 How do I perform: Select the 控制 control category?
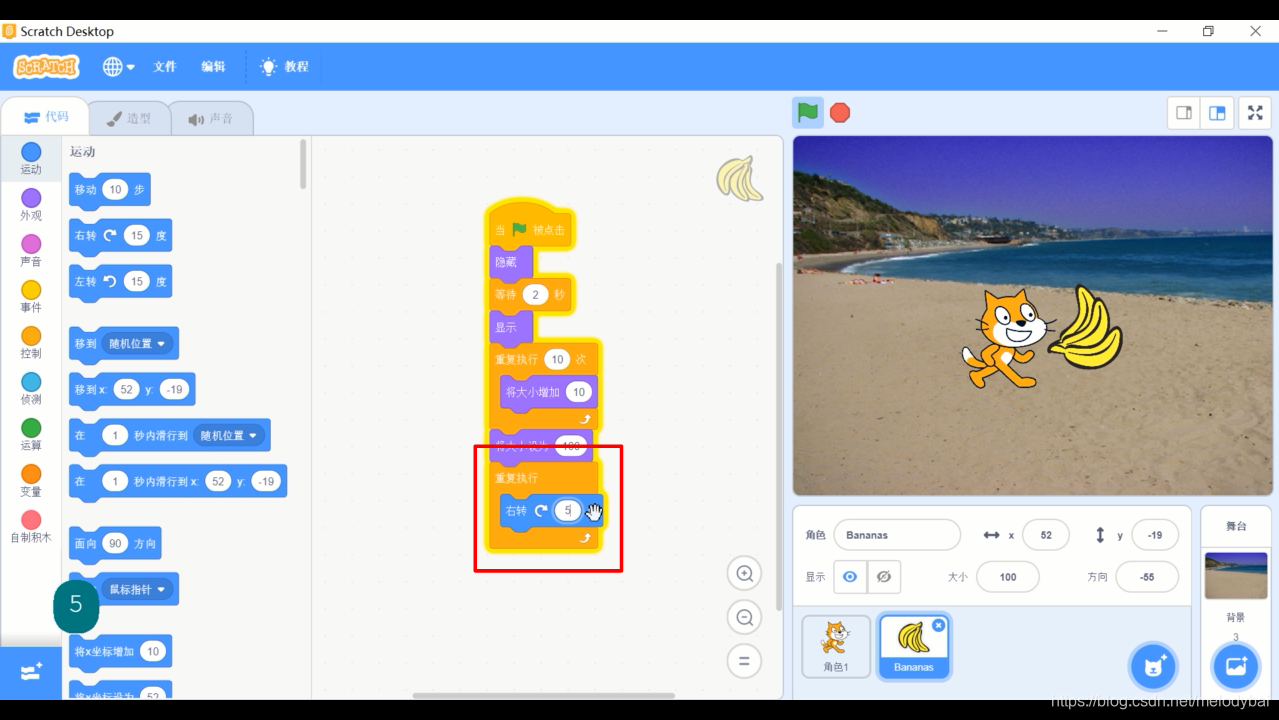(31, 342)
